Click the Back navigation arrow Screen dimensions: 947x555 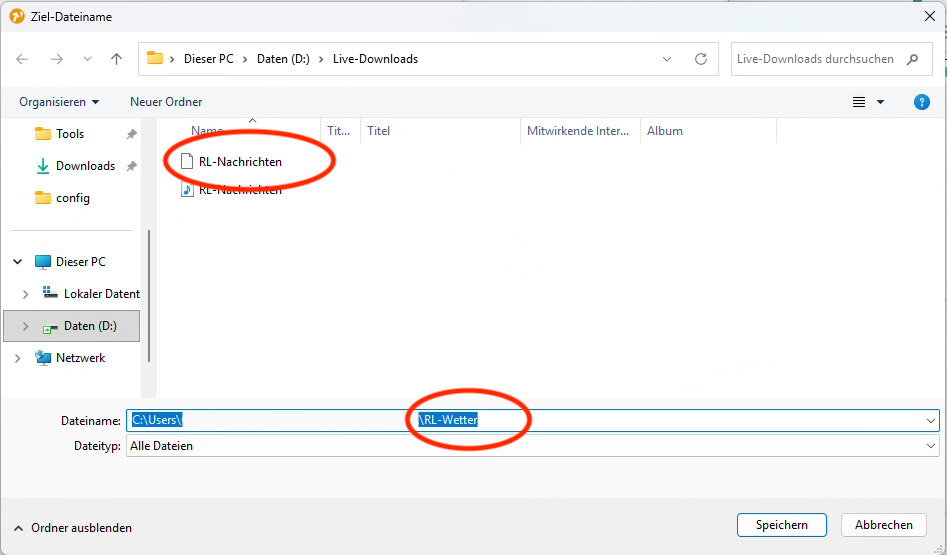[23, 59]
